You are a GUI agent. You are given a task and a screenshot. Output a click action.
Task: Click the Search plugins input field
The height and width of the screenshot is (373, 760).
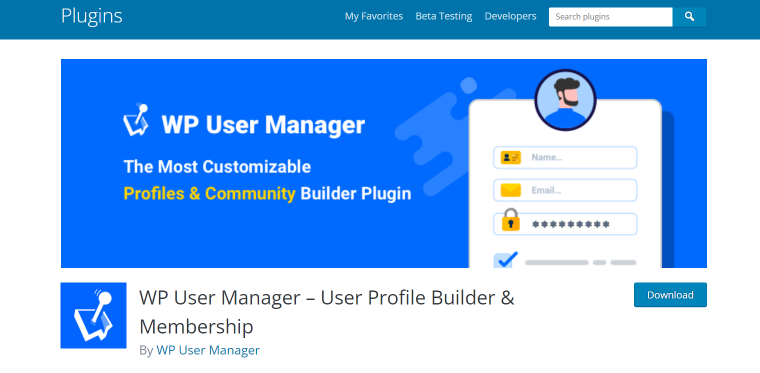611,17
